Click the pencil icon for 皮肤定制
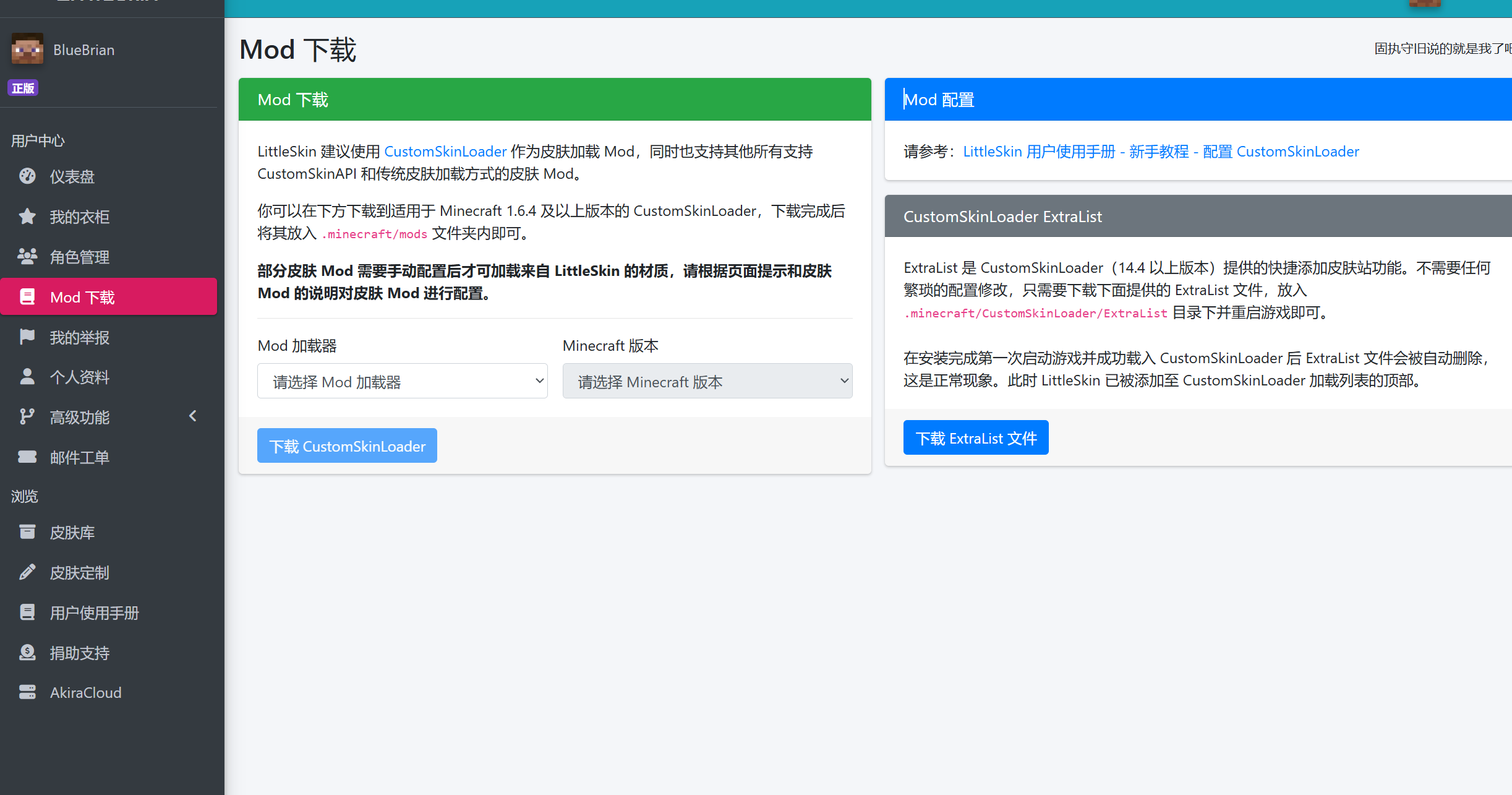The image size is (1512, 795). pyautogui.click(x=27, y=572)
